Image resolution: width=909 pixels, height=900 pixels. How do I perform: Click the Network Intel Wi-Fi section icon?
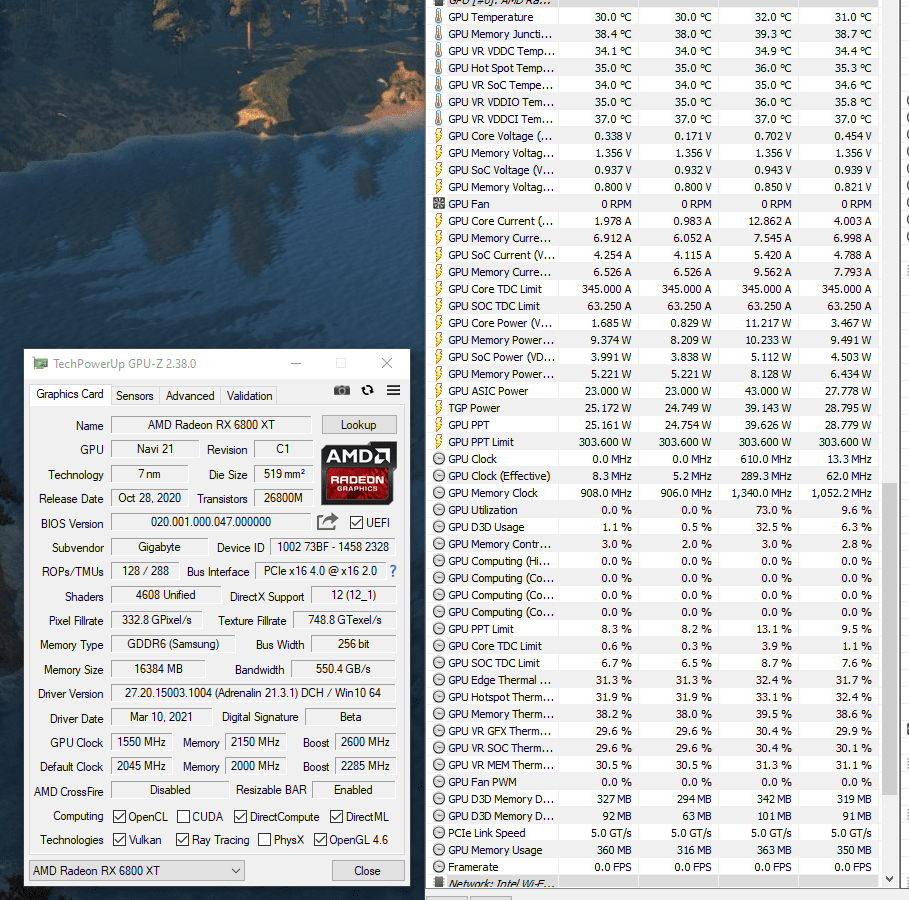[439, 882]
